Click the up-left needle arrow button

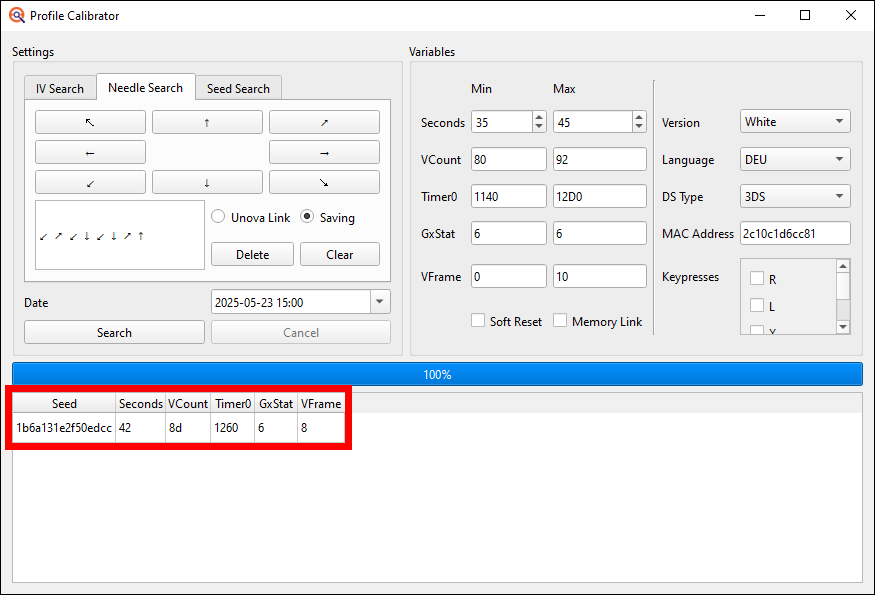click(90, 122)
